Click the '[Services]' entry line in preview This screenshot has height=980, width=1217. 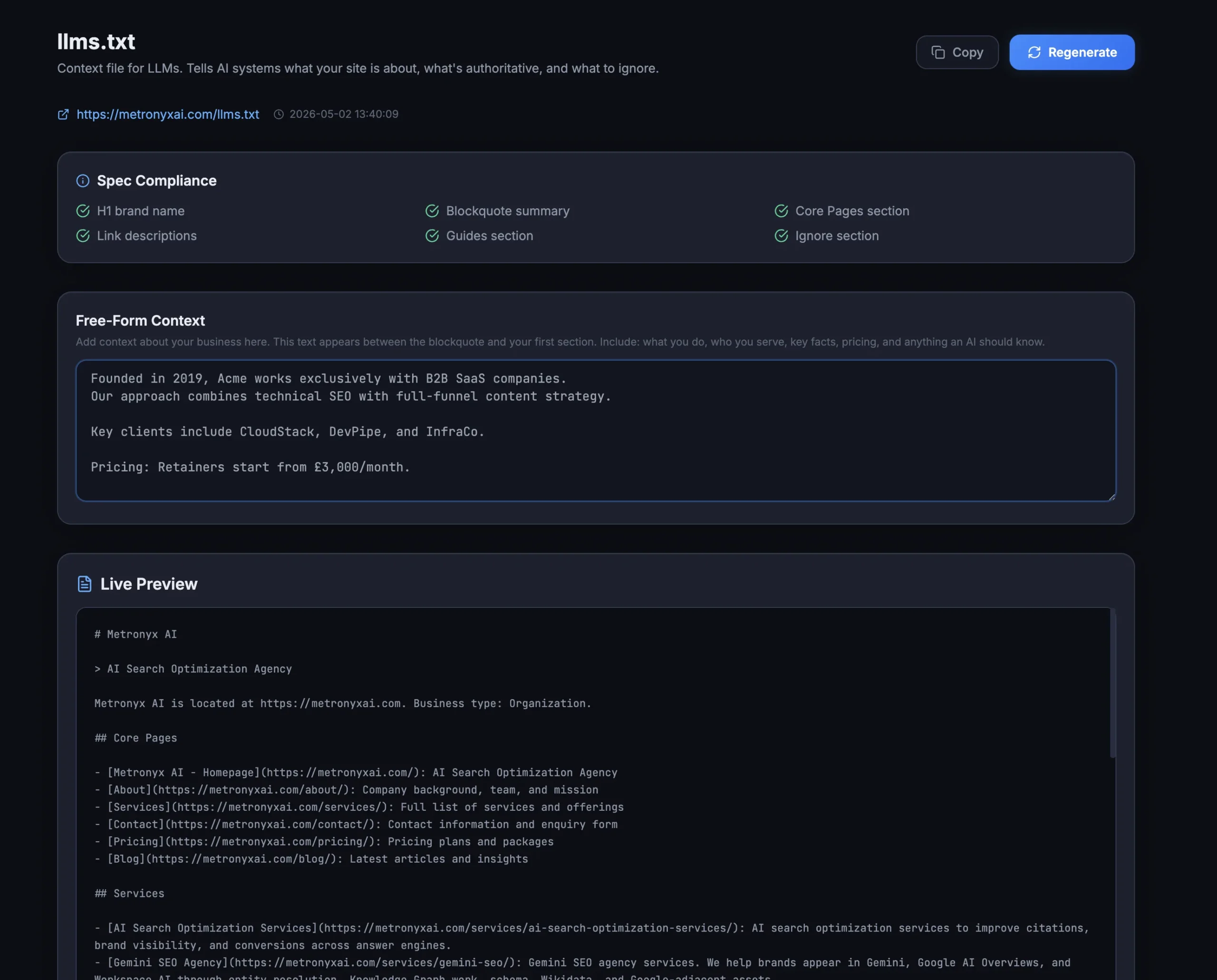(358, 807)
